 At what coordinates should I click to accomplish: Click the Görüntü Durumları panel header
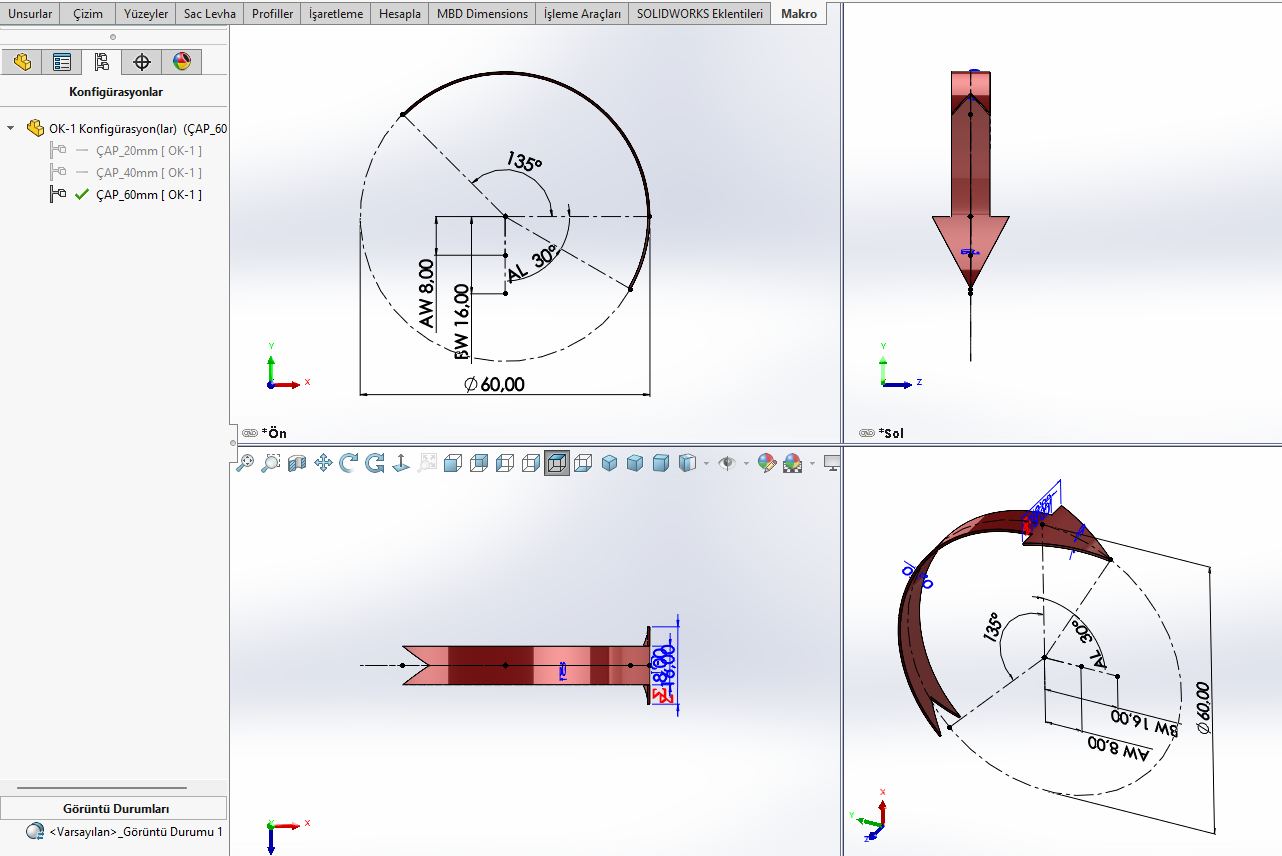pos(114,808)
